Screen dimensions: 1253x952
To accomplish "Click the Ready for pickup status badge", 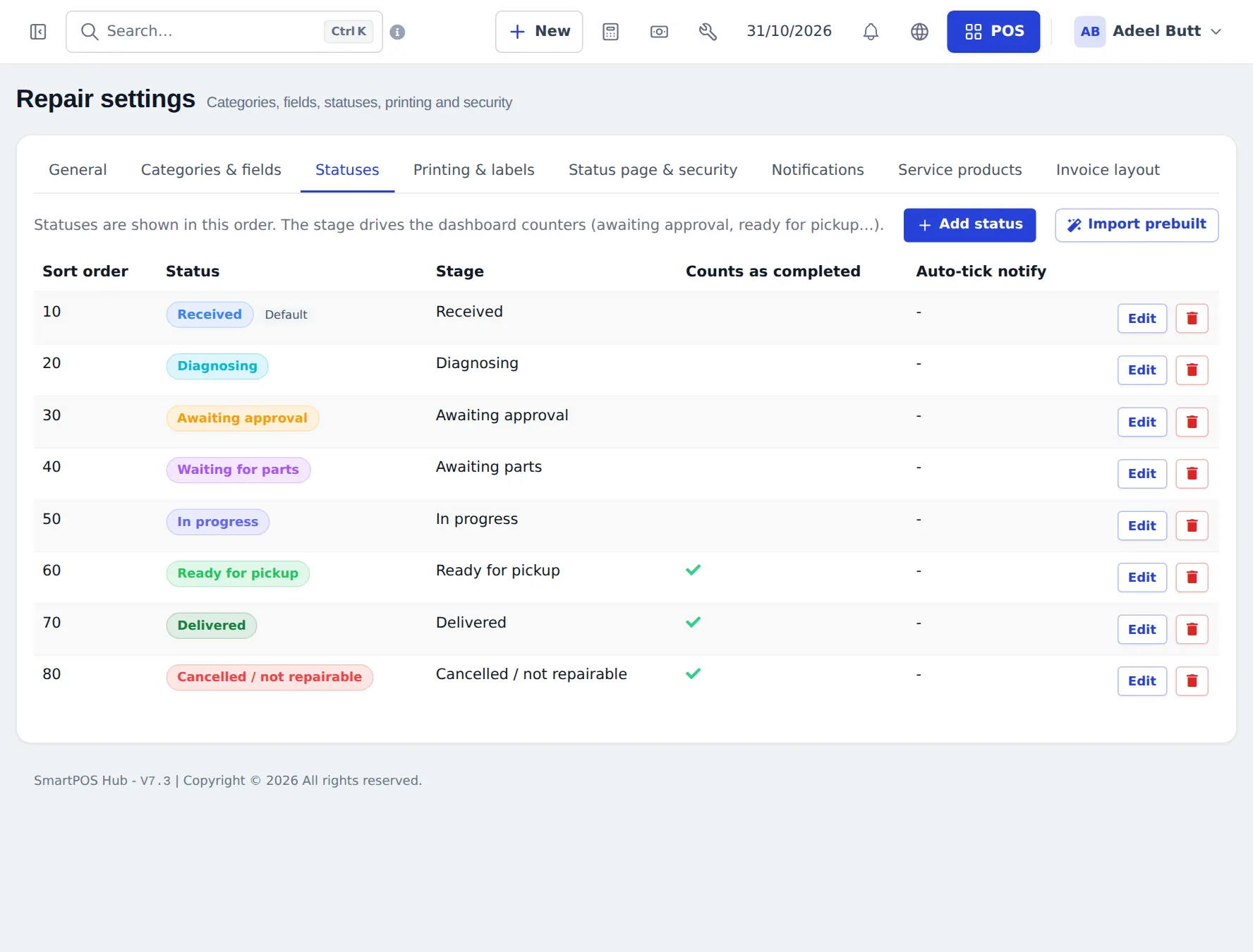I will pyautogui.click(x=238, y=573).
